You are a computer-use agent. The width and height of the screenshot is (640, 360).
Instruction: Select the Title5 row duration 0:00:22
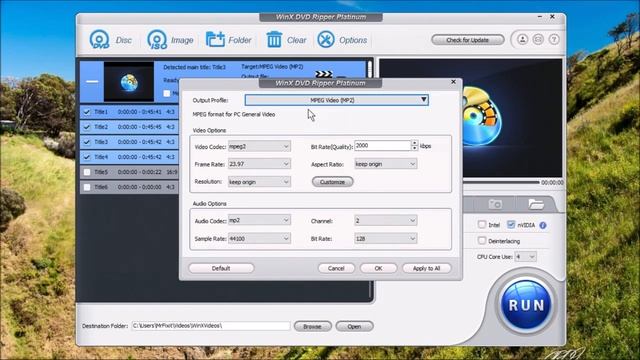[140, 172]
